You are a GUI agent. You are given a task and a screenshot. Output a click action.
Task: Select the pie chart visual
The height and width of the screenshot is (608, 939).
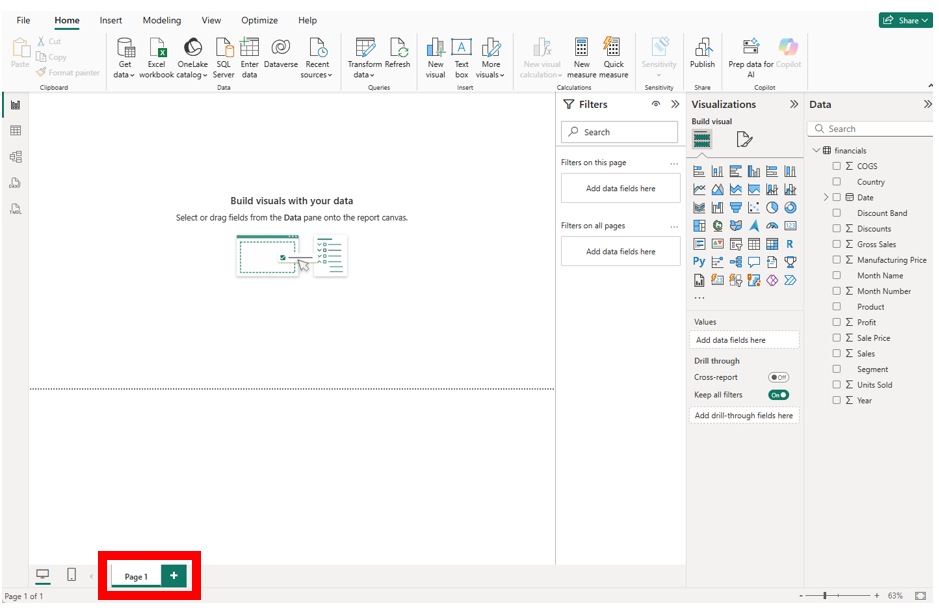[772, 208]
